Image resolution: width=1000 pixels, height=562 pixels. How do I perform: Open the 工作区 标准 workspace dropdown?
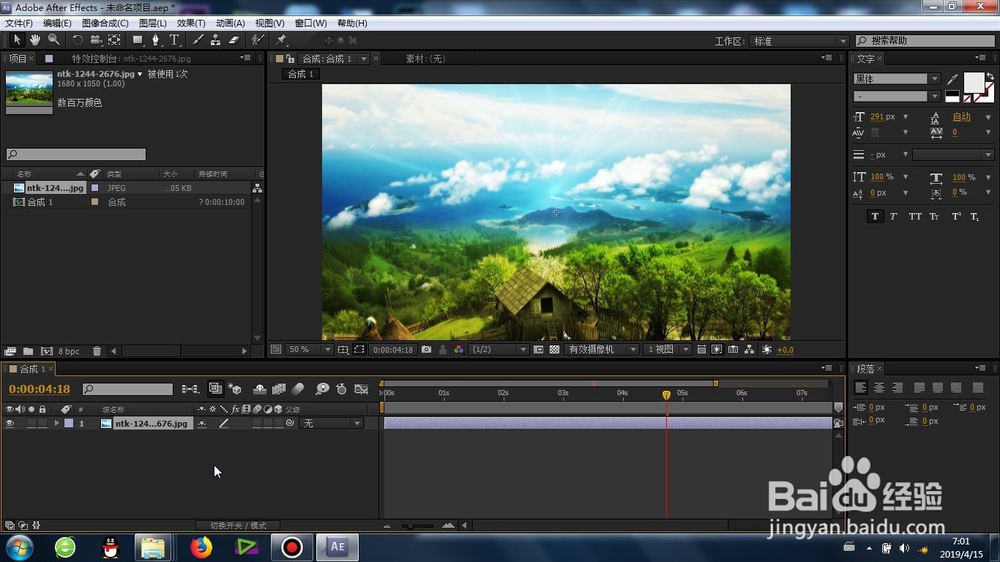[x=798, y=41]
